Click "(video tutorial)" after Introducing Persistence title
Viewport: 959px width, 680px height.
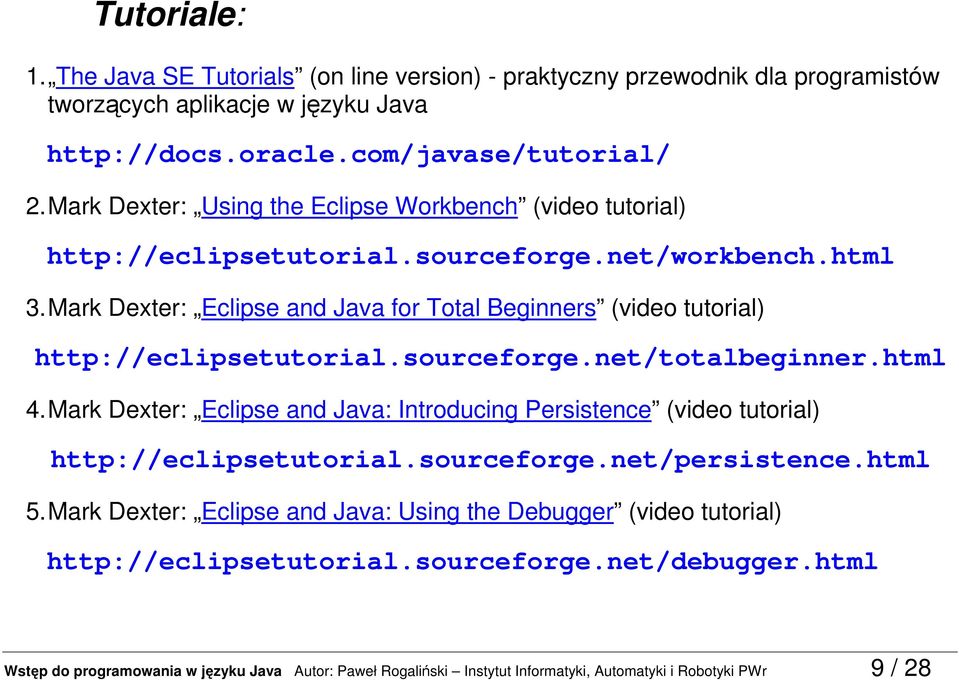[x=742, y=410]
